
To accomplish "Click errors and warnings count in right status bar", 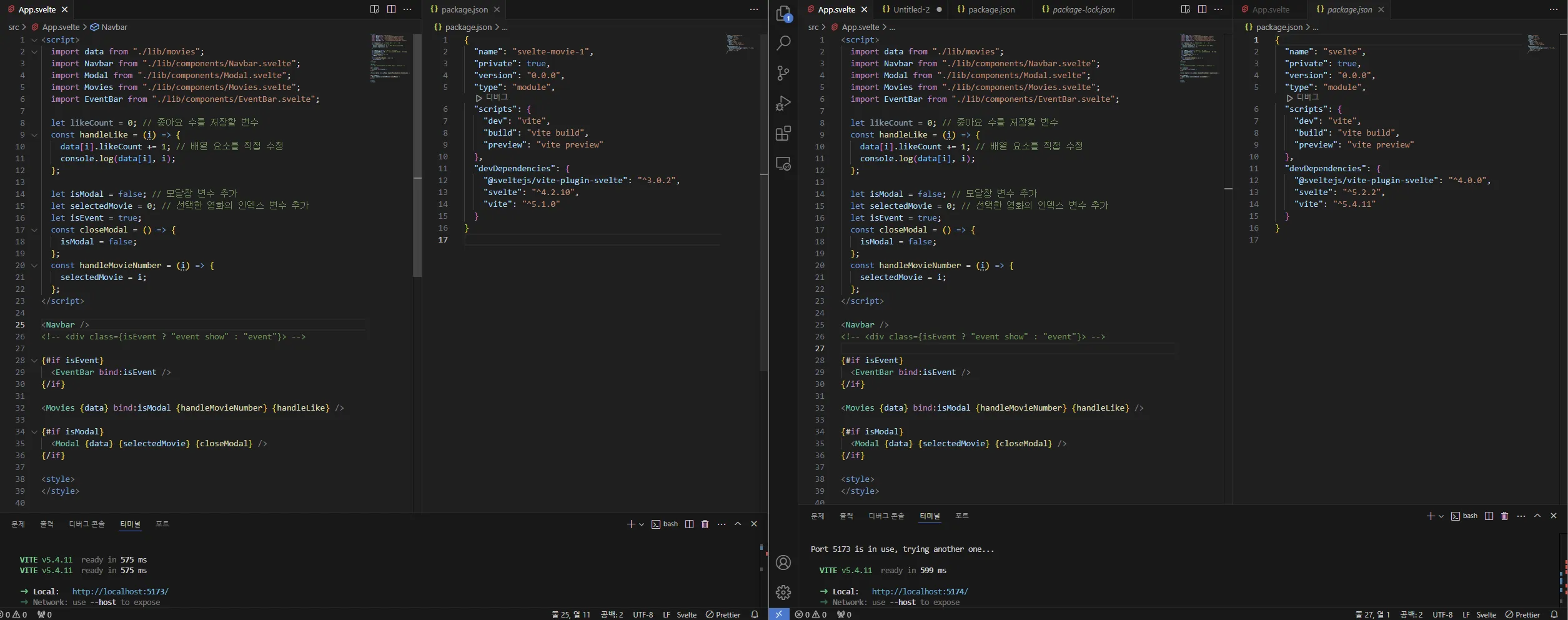I will coord(811,614).
